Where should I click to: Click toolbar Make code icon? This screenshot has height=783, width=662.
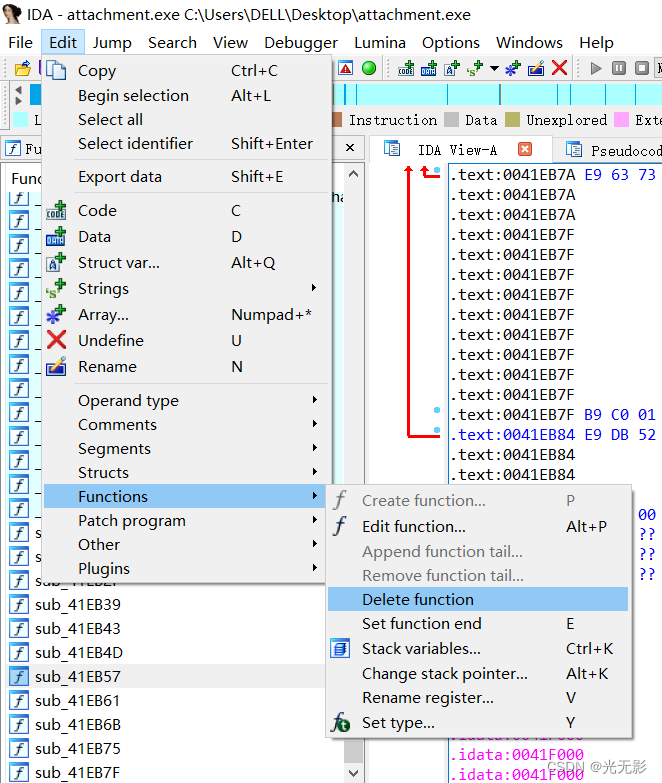406,68
